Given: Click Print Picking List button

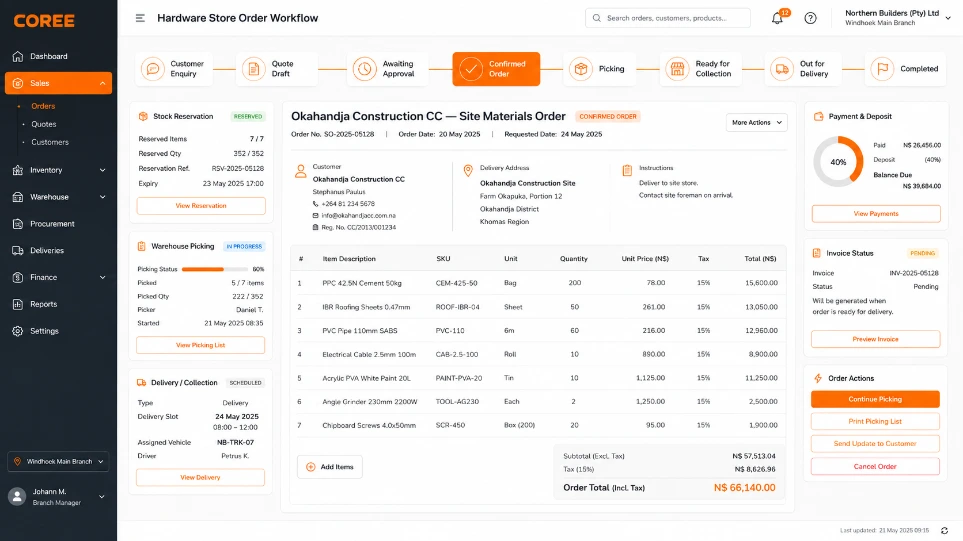Looking at the screenshot, I should tap(875, 421).
